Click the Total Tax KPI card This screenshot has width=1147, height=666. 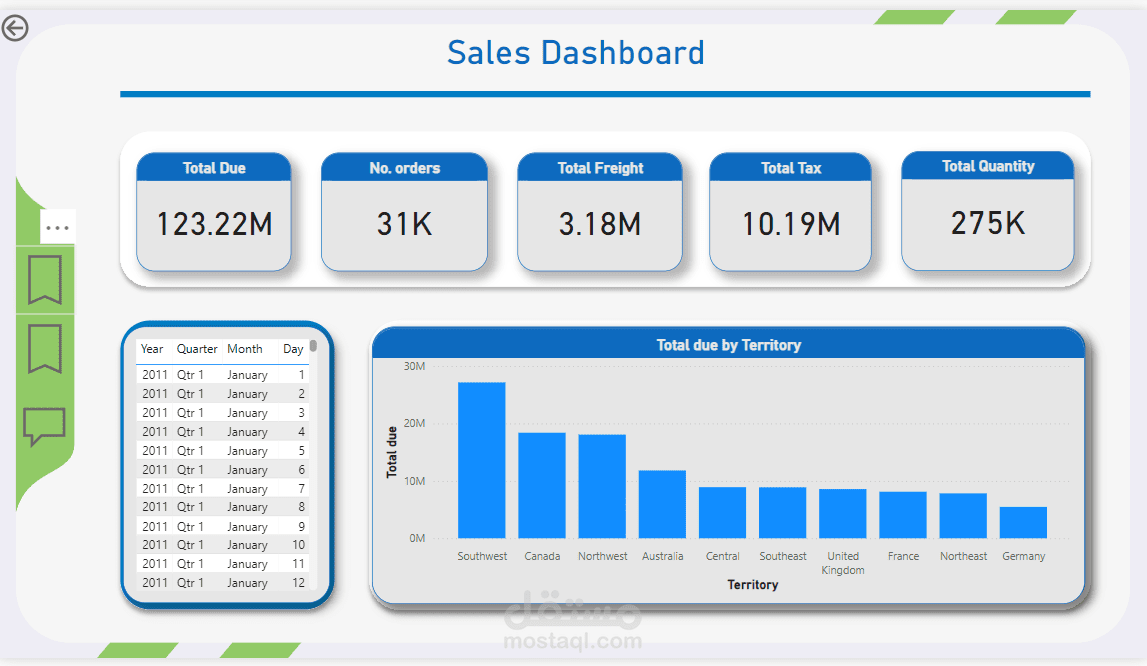(x=790, y=211)
